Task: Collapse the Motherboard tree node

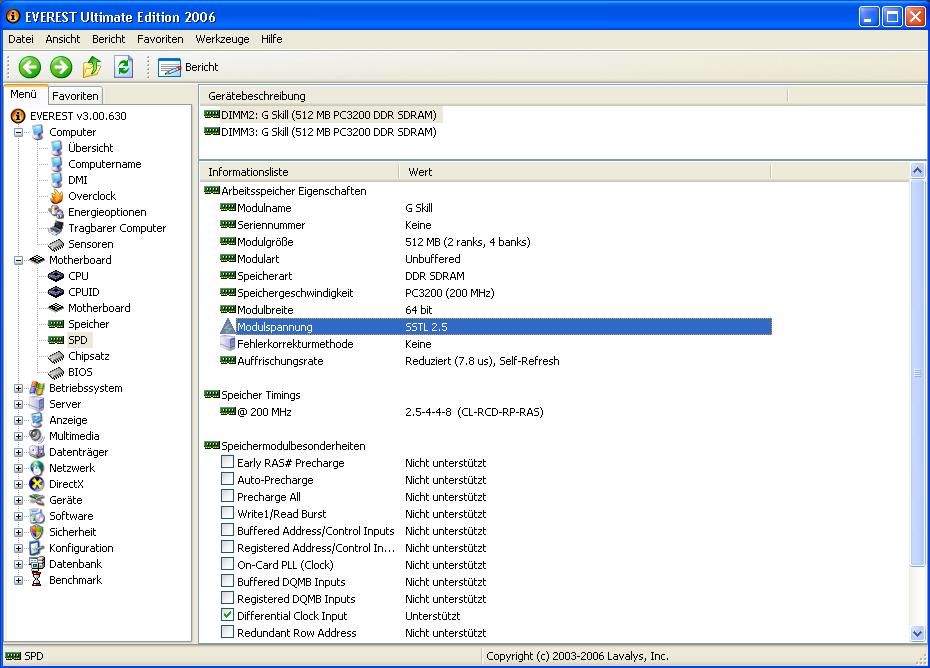Action: point(18,260)
